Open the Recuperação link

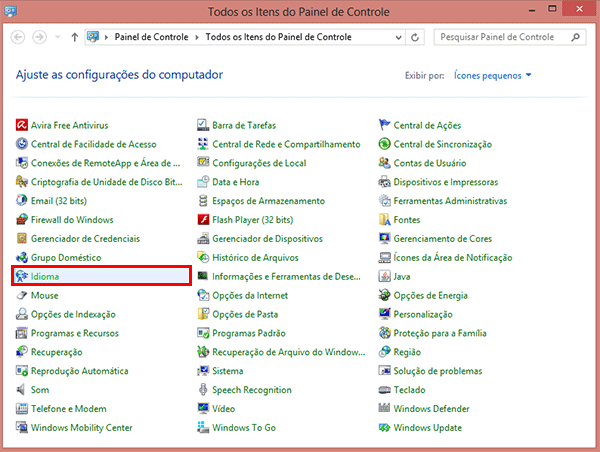57,352
